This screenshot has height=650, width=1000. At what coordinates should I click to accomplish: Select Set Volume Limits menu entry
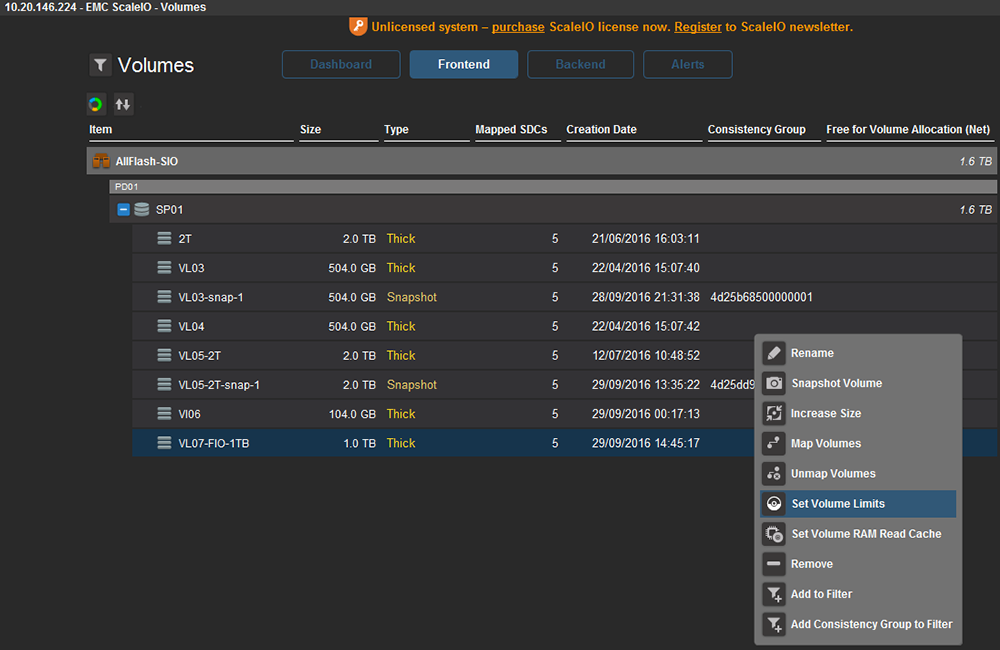click(x=858, y=503)
